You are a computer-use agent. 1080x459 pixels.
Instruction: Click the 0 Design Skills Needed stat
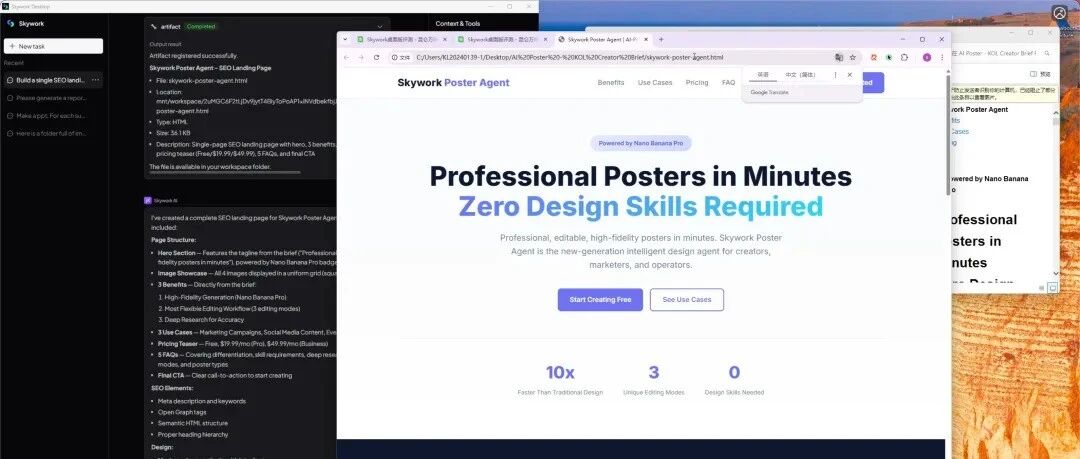click(x=734, y=380)
